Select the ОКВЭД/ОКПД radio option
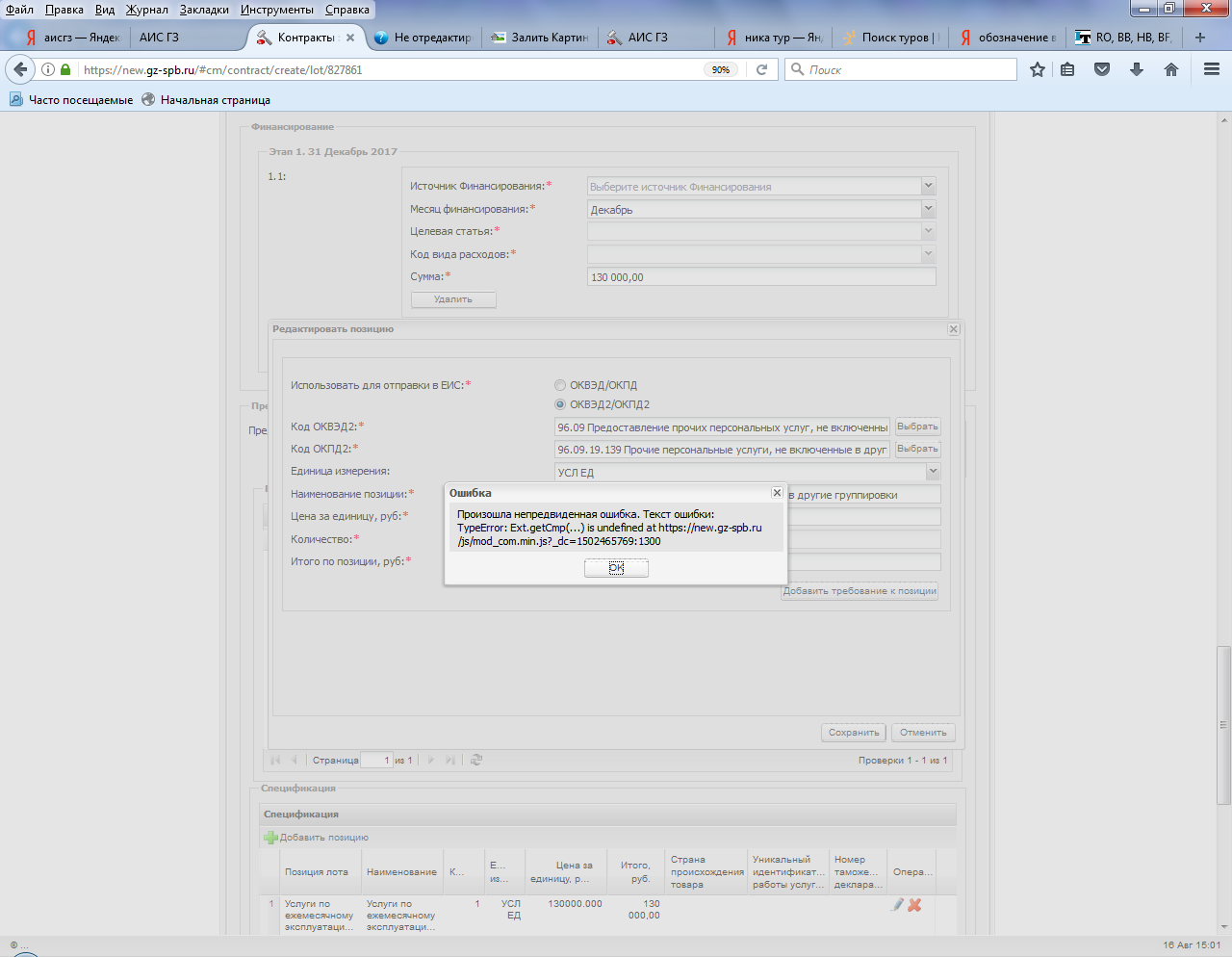 tap(560, 385)
